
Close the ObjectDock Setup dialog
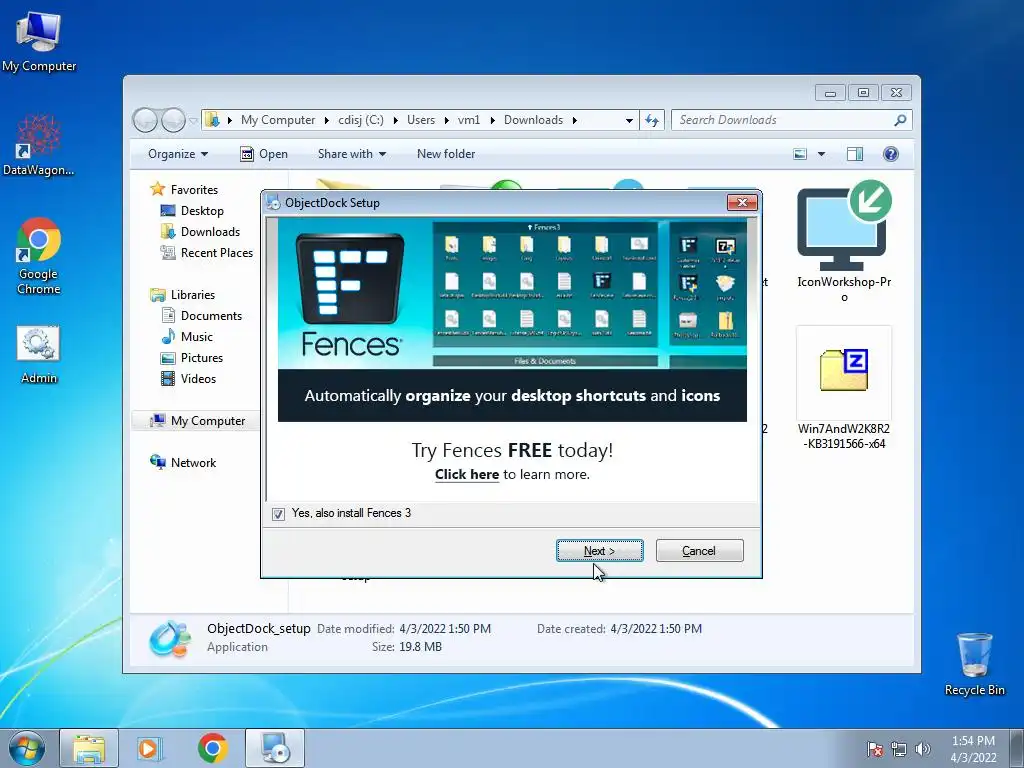(x=743, y=202)
